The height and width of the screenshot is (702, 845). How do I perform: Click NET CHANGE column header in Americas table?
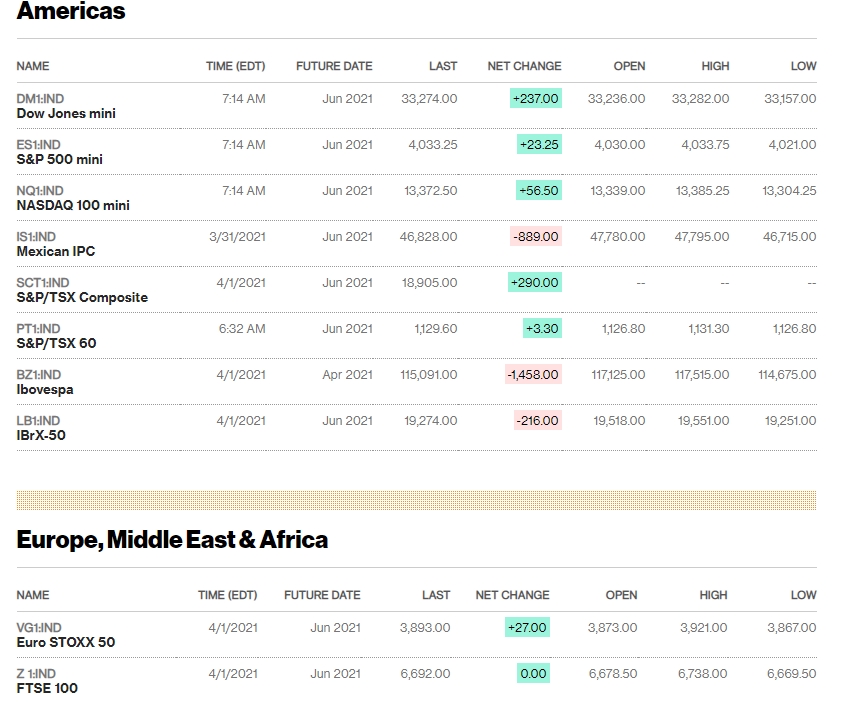pos(524,66)
